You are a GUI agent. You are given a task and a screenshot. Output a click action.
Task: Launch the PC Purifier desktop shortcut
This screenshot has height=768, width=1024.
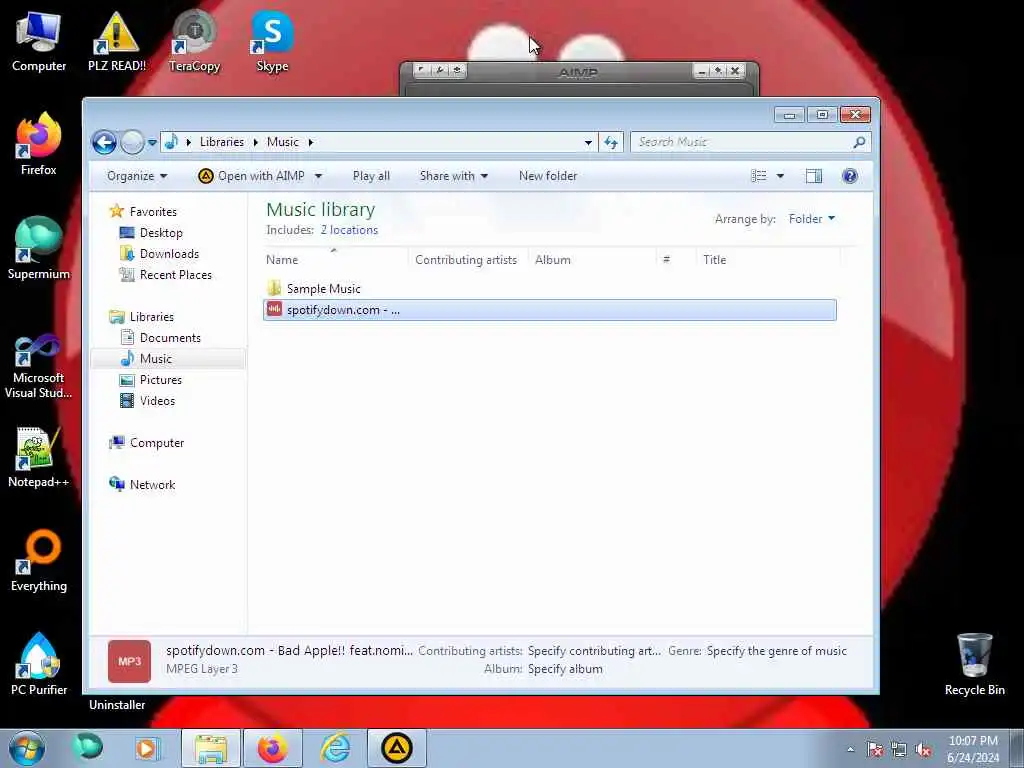(x=39, y=664)
